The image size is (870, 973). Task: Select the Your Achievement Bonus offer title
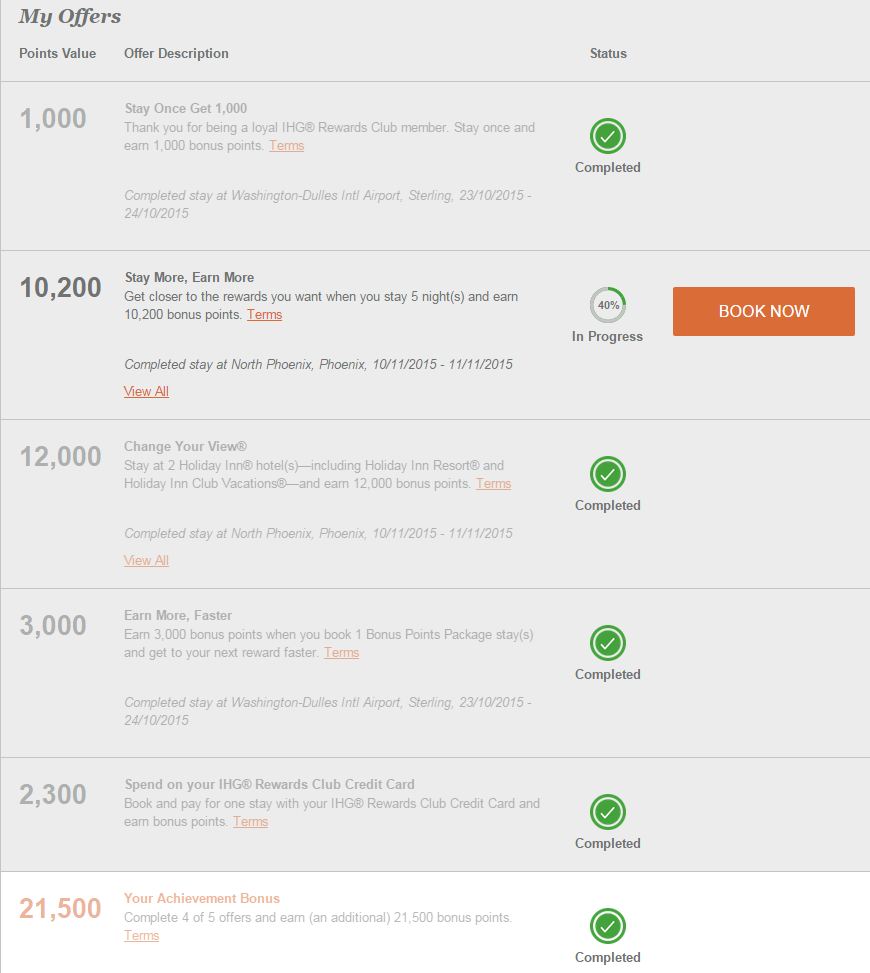click(x=202, y=898)
